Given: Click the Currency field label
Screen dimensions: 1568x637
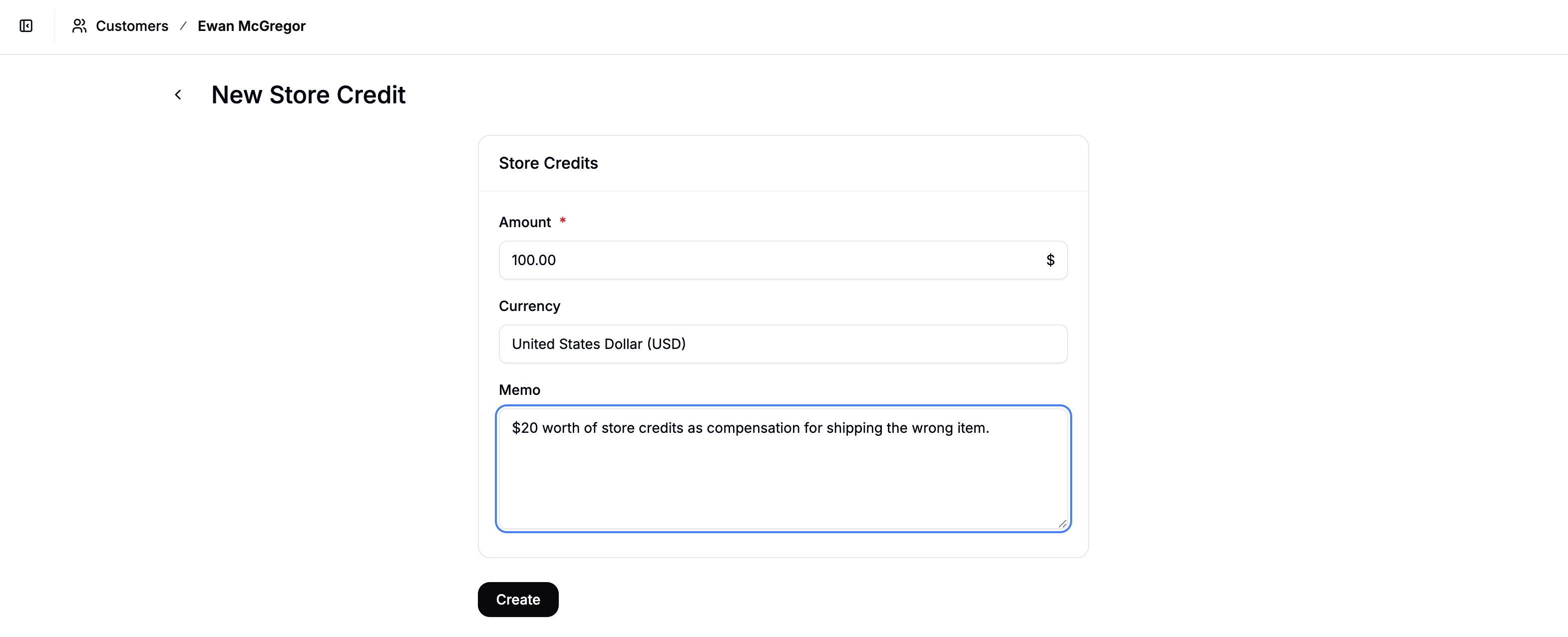Looking at the screenshot, I should pos(529,306).
